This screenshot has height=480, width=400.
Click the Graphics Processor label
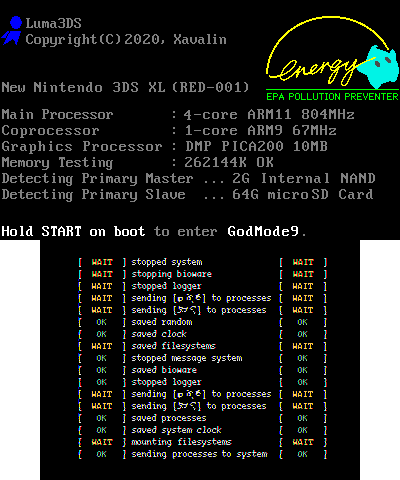pyautogui.click(x=82, y=146)
